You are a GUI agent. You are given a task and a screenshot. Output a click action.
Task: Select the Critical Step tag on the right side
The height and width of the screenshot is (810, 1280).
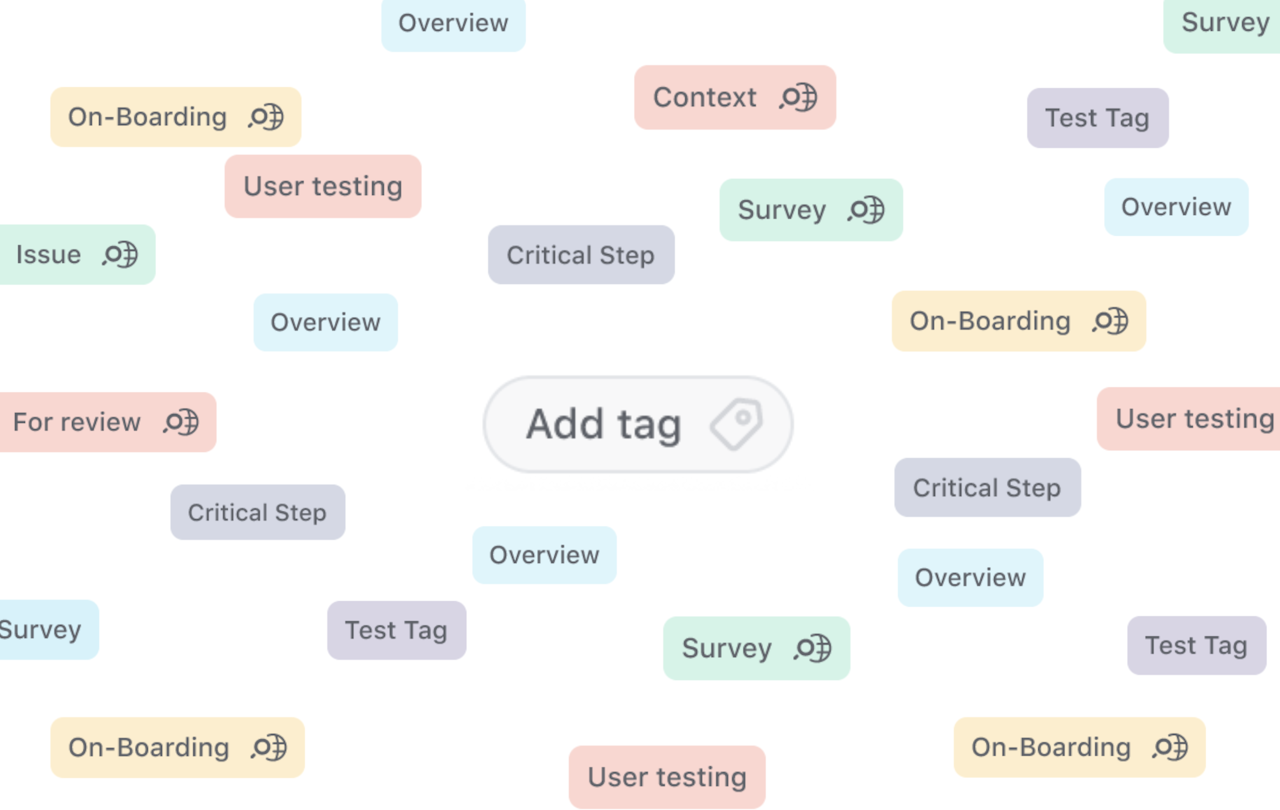(987, 488)
